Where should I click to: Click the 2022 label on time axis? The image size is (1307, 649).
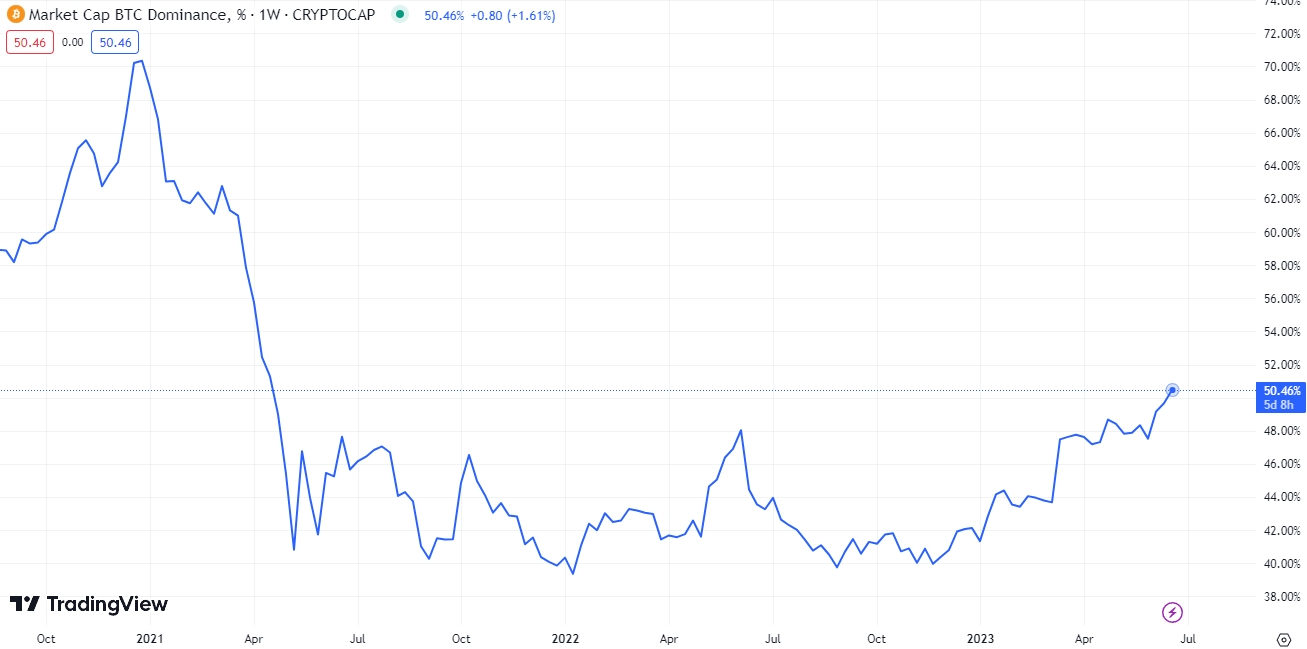pos(565,637)
